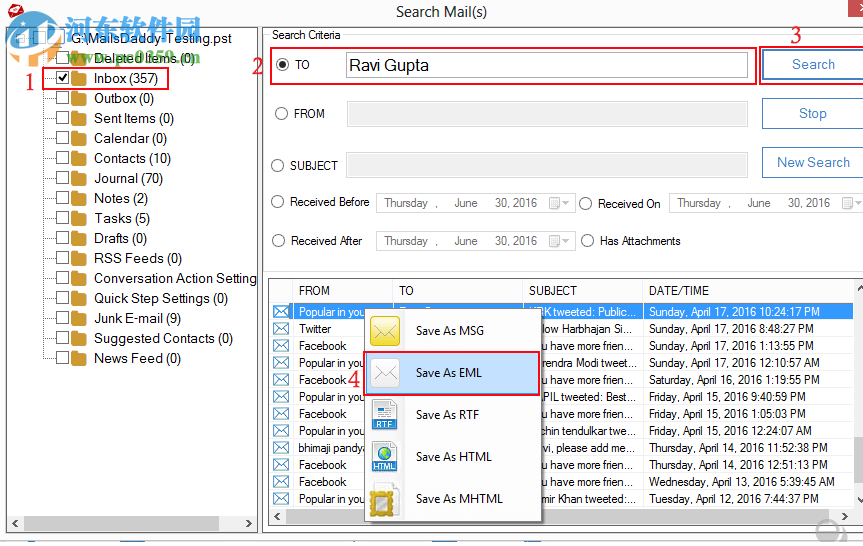The height and width of the screenshot is (546, 863).
Task: Click the Save As HTML globe icon
Action: tap(385, 457)
